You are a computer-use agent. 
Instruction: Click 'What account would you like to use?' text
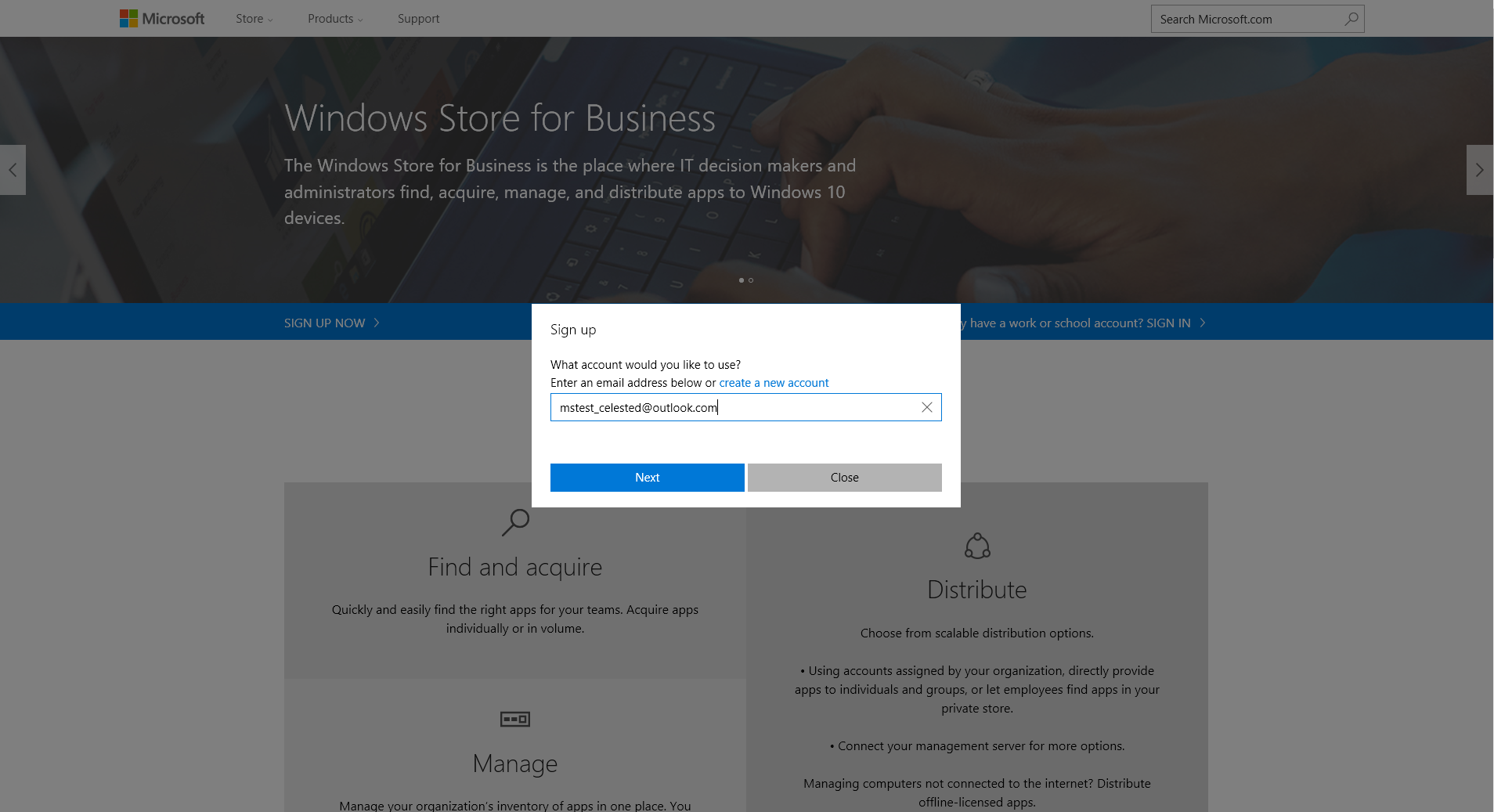[645, 365]
